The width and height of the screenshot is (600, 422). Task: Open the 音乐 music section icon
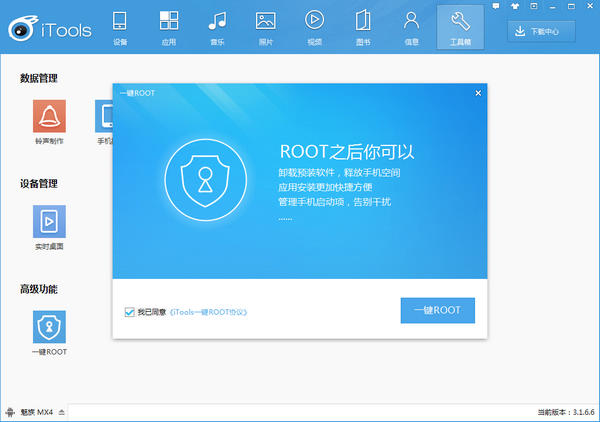[217, 26]
